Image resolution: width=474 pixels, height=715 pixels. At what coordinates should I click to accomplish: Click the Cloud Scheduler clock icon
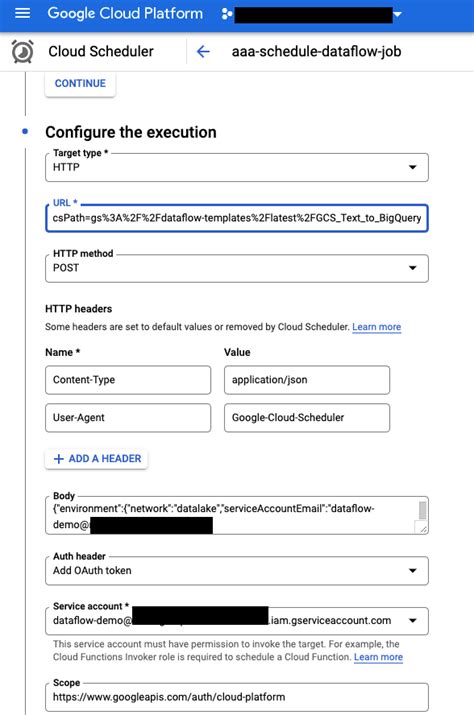click(x=22, y=52)
